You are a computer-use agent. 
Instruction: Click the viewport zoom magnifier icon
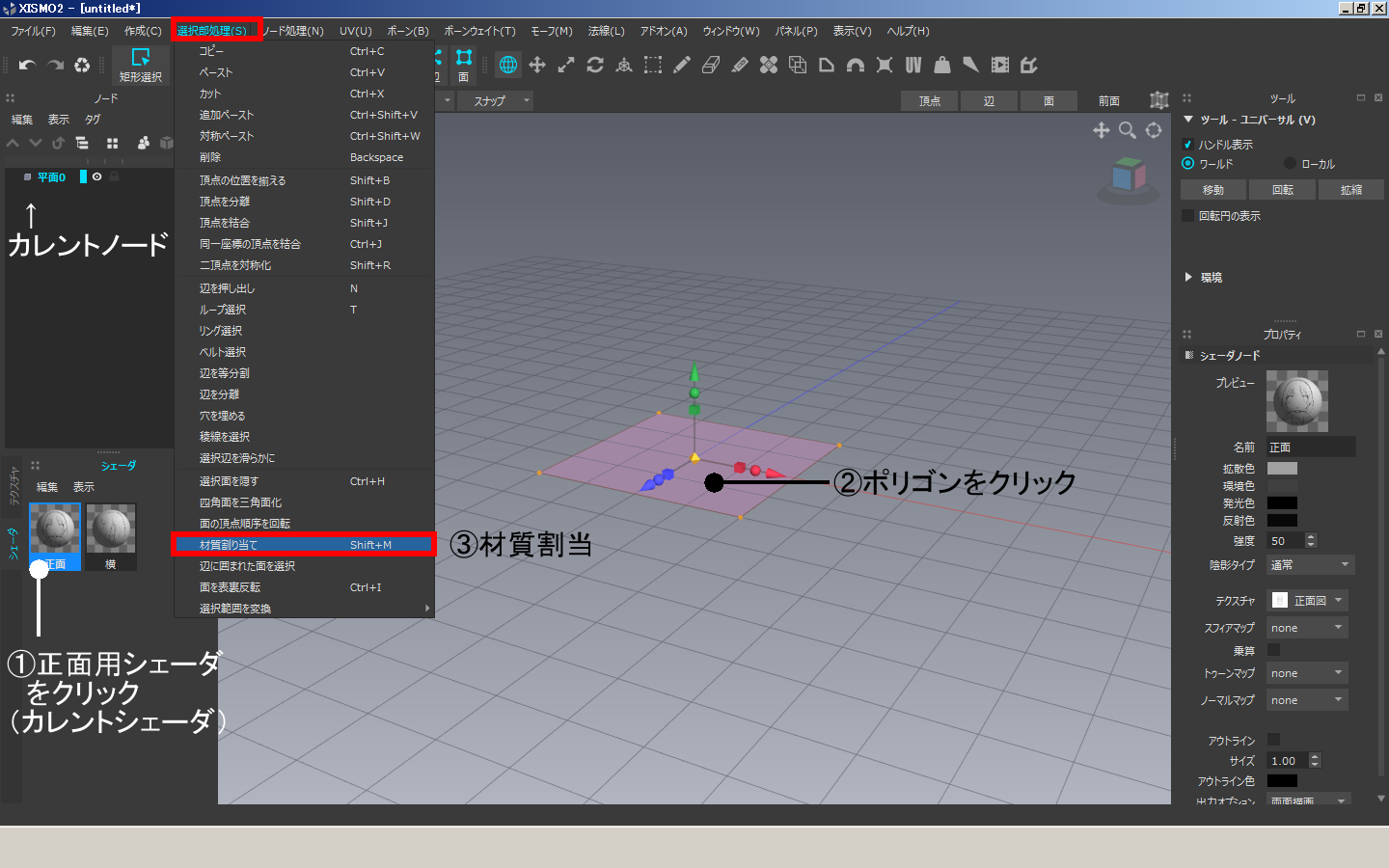(1128, 130)
